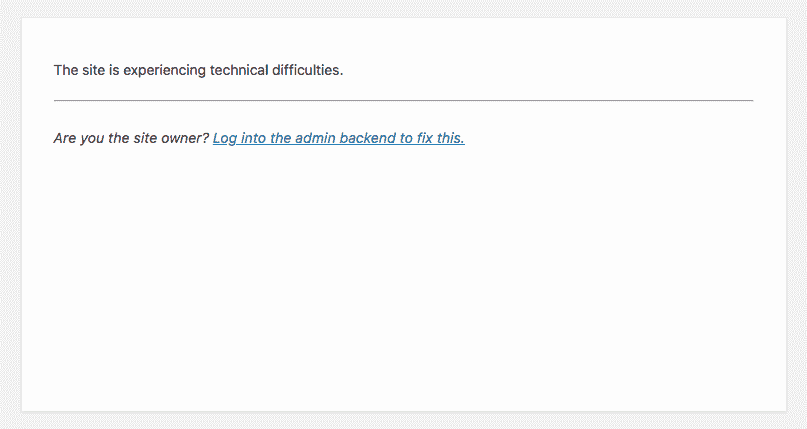Click the horizontal divider line below the message
807x429 pixels.
click(x=404, y=100)
